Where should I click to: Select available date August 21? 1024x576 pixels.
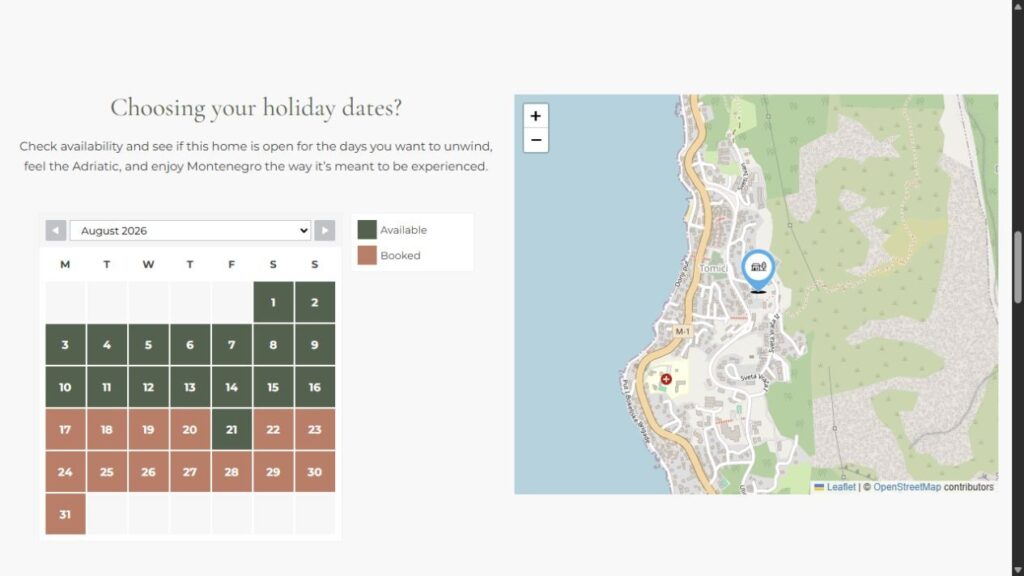point(231,430)
